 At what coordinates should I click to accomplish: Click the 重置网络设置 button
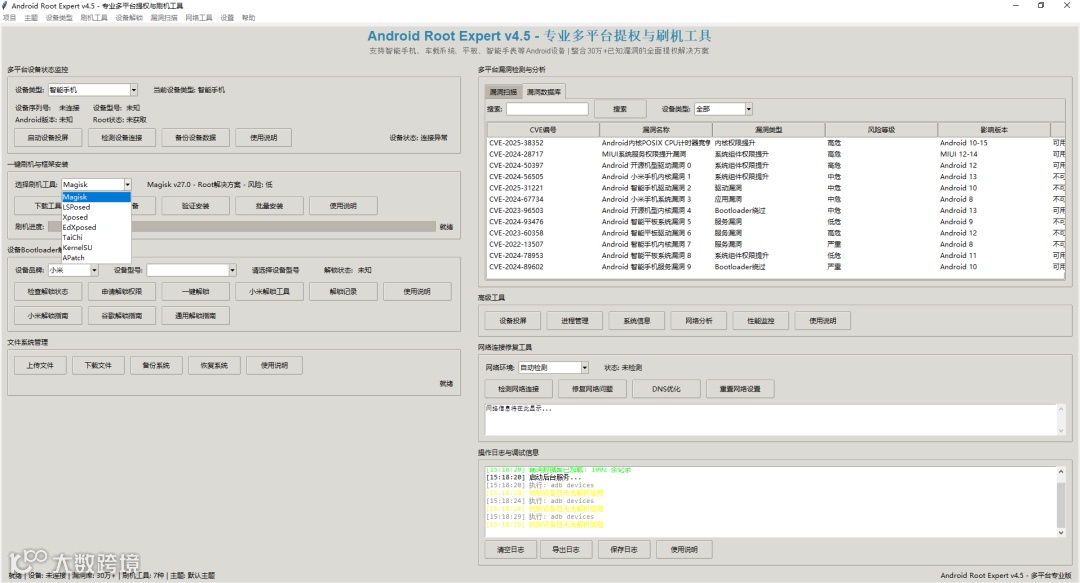740,389
